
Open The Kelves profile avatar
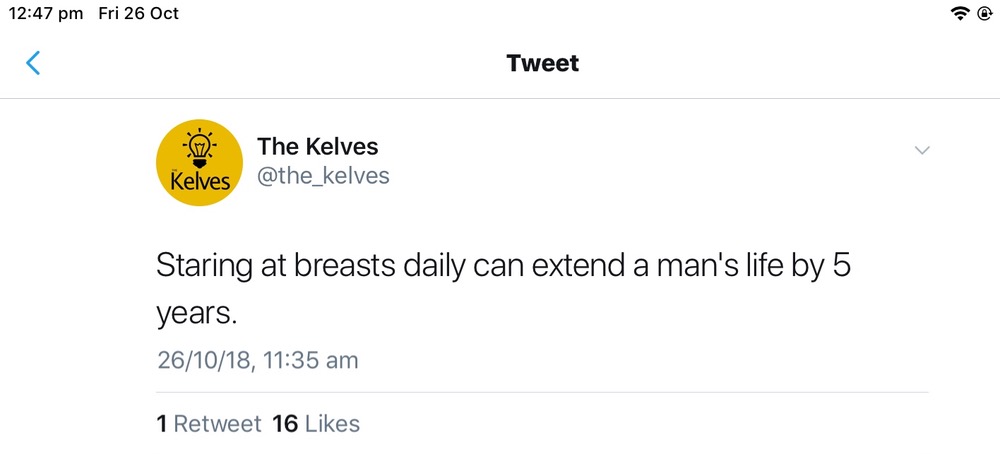click(200, 163)
